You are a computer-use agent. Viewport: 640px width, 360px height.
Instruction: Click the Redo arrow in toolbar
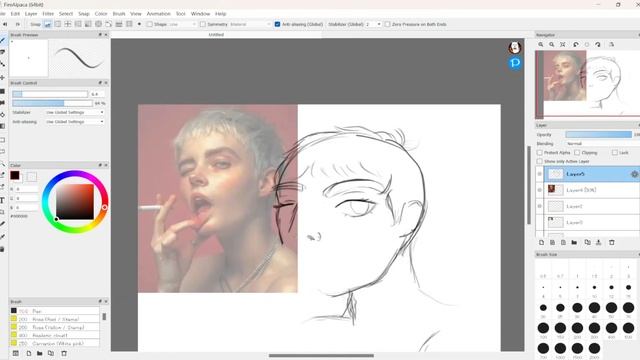tap(18, 24)
